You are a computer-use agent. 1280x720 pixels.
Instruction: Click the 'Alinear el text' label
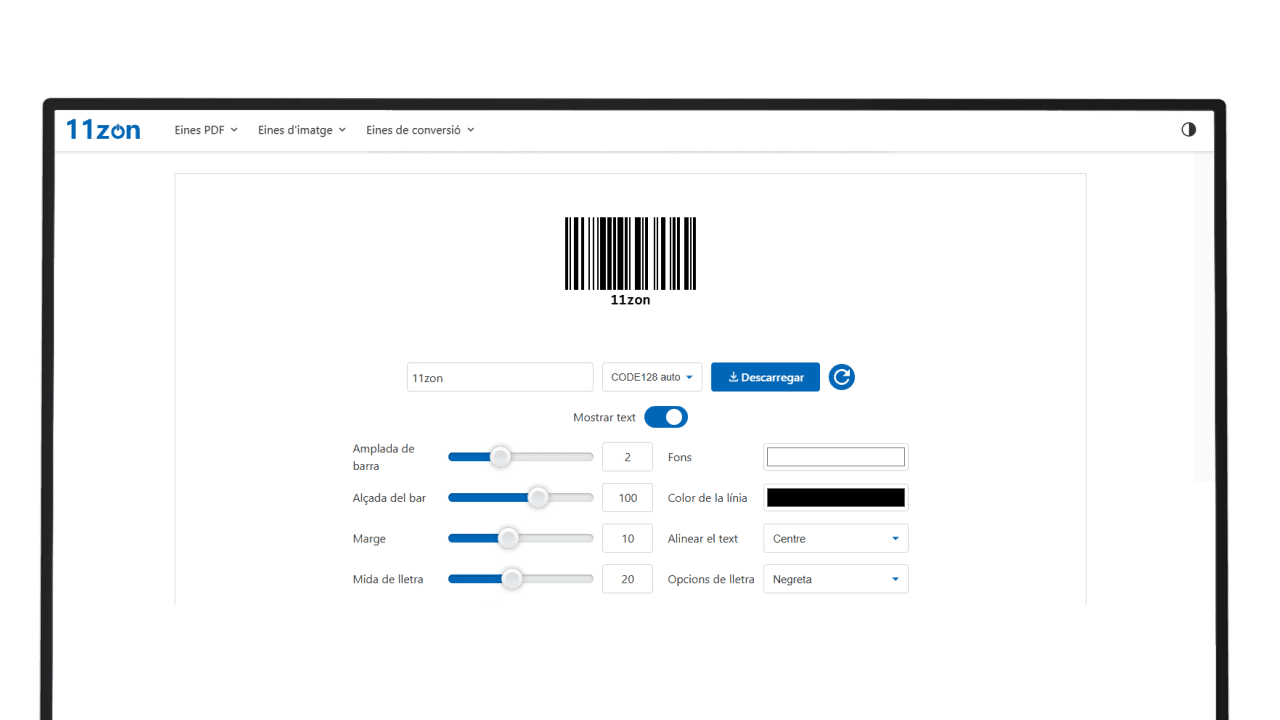coord(703,538)
